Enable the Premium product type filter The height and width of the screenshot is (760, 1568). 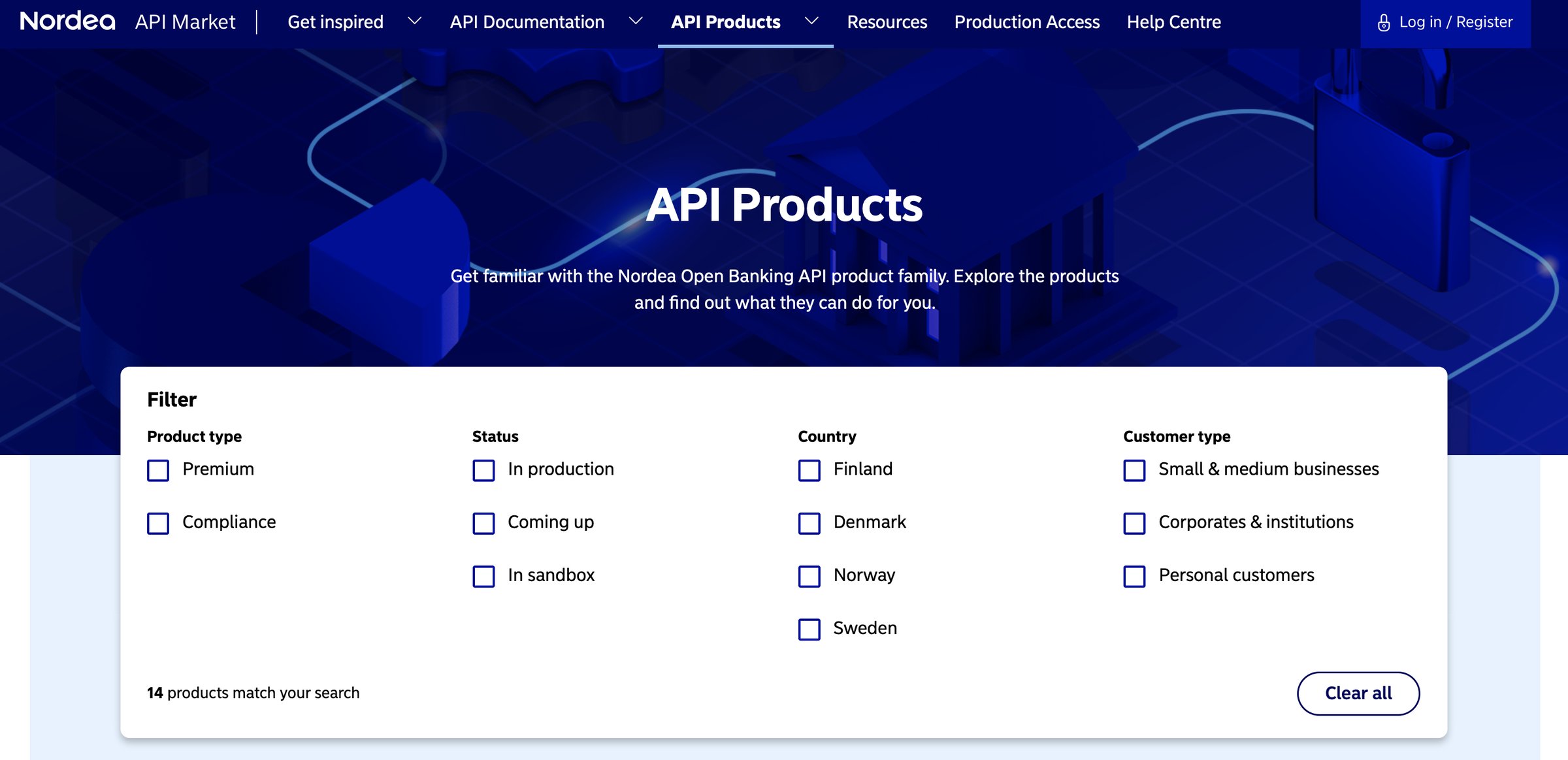[x=157, y=470]
